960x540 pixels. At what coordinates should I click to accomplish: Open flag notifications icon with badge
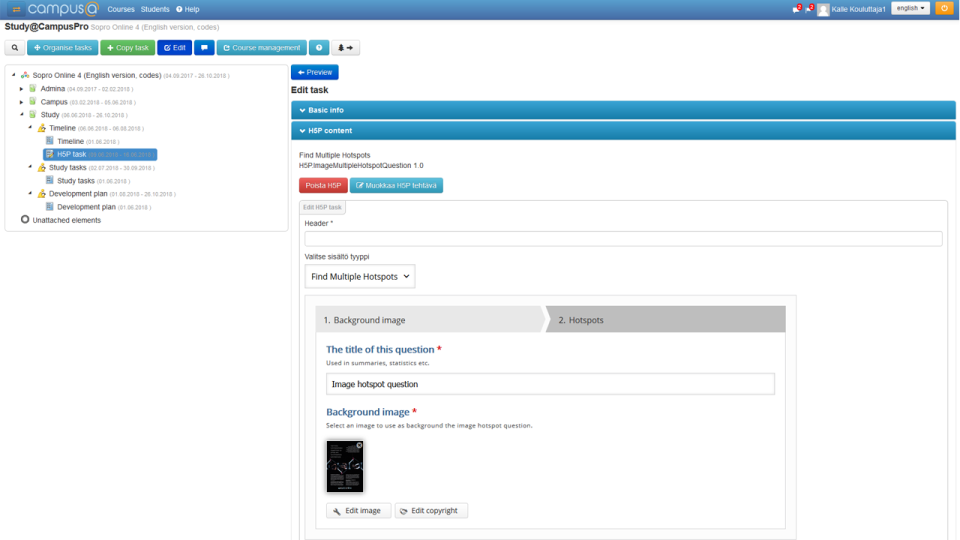(x=809, y=9)
